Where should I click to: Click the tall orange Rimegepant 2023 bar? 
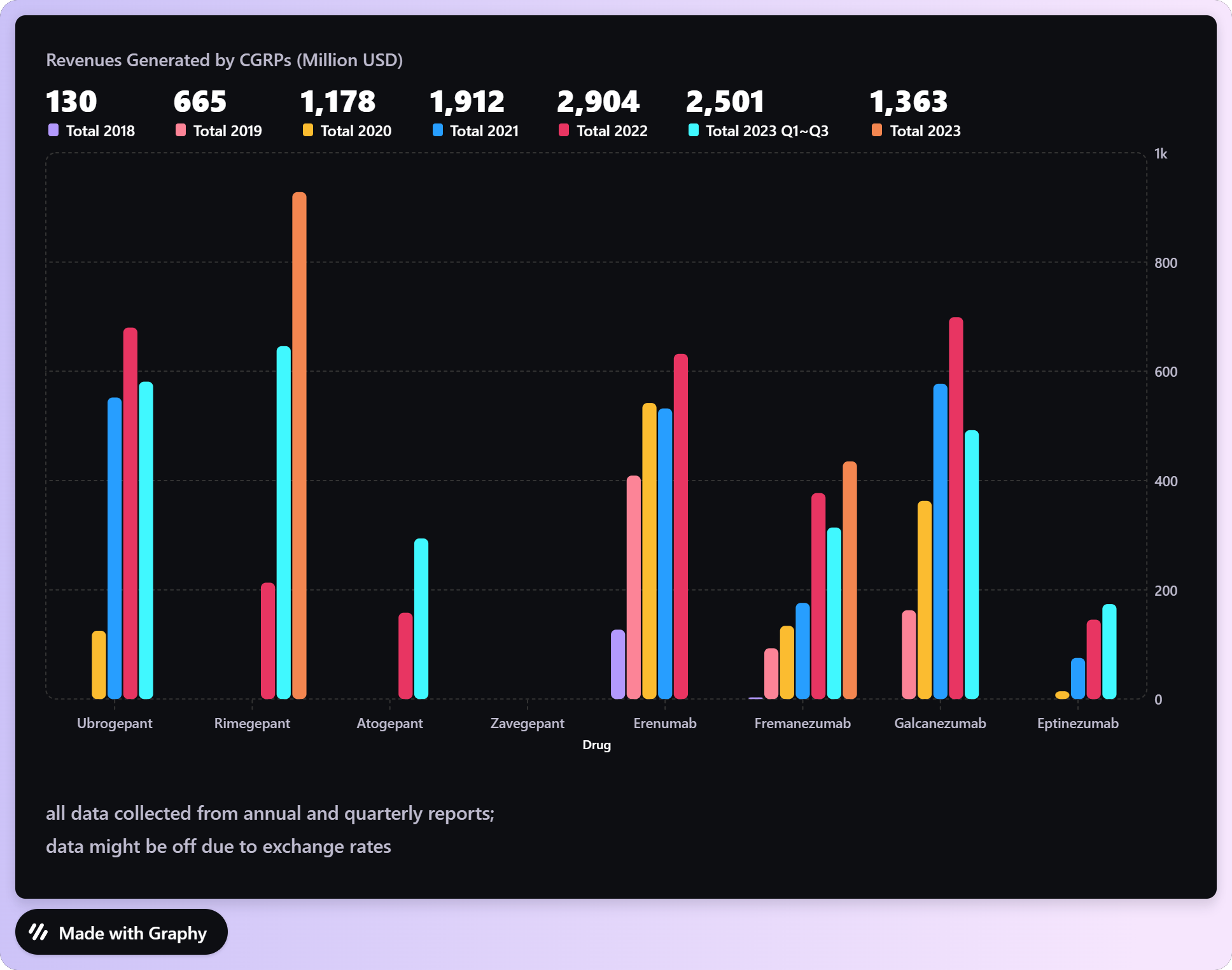299,446
